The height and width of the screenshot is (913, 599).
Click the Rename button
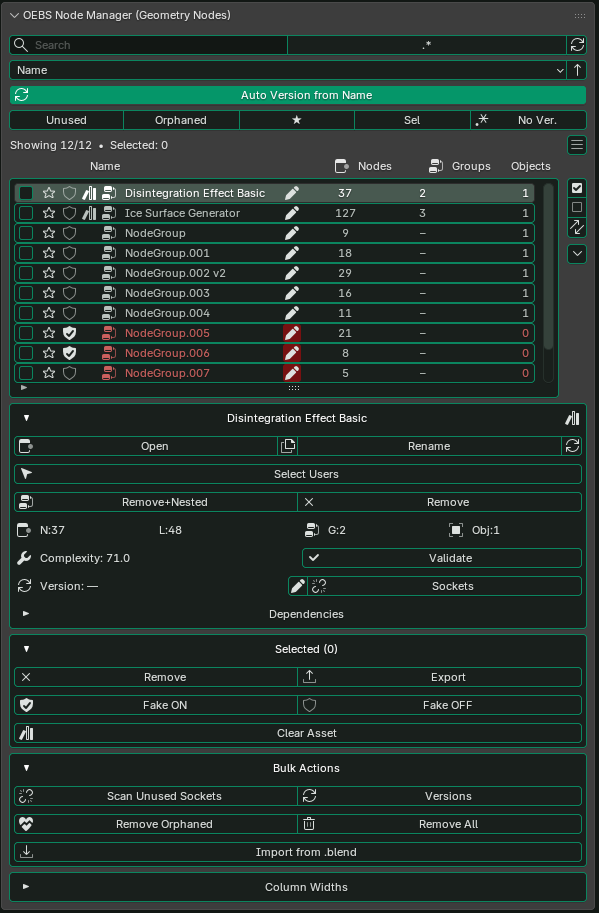tap(429, 446)
